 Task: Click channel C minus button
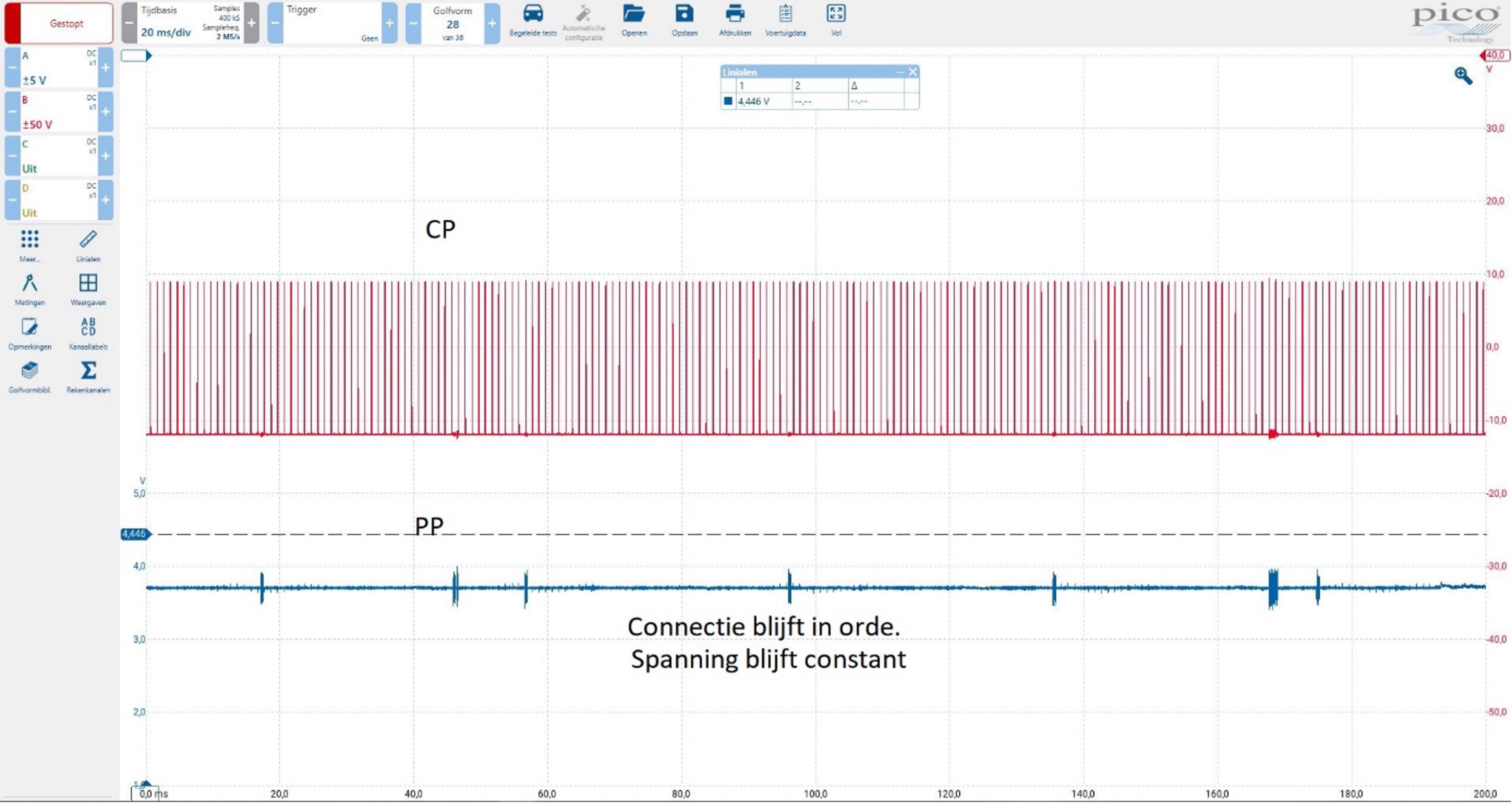point(12,156)
